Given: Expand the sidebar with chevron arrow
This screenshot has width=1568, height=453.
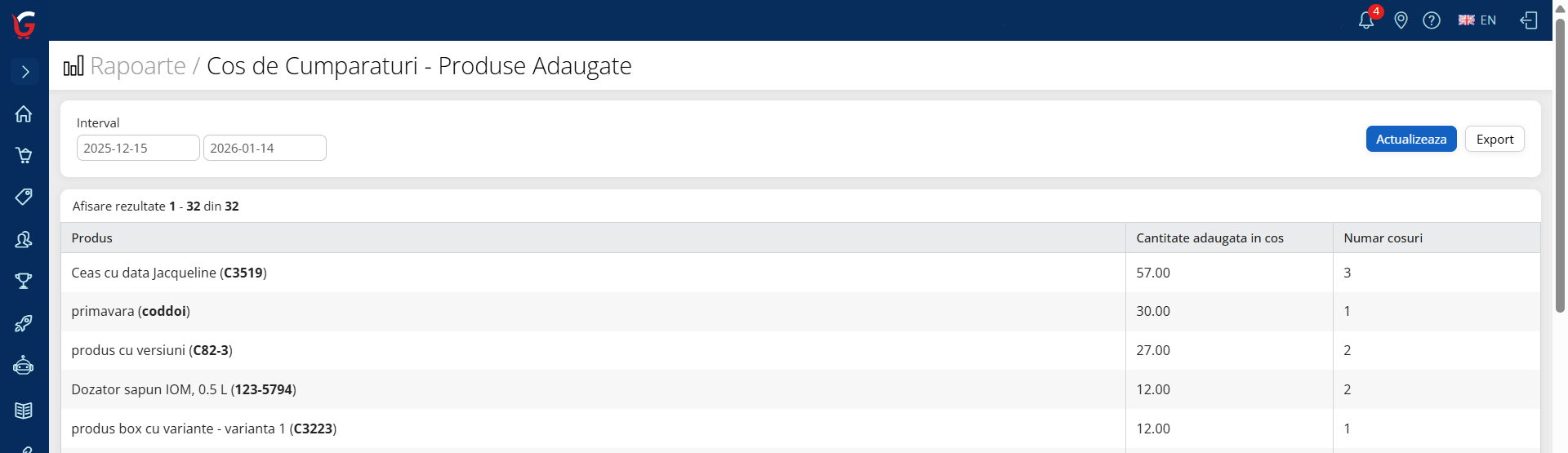Looking at the screenshot, I should 25,72.
